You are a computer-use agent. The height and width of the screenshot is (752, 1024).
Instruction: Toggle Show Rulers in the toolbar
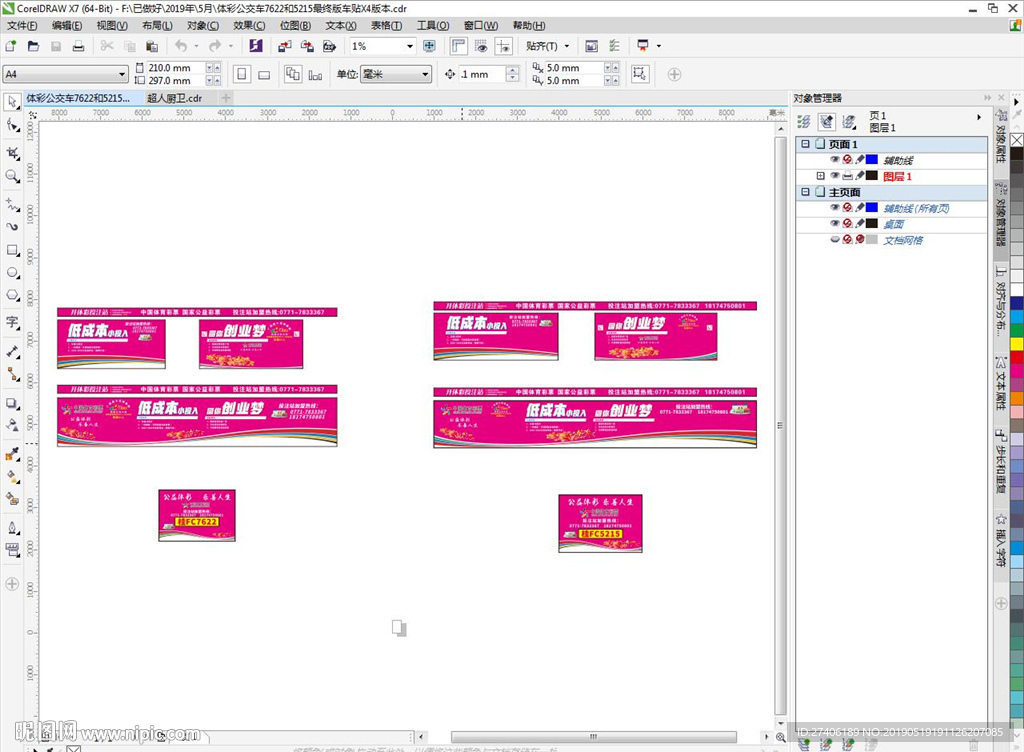click(x=459, y=46)
